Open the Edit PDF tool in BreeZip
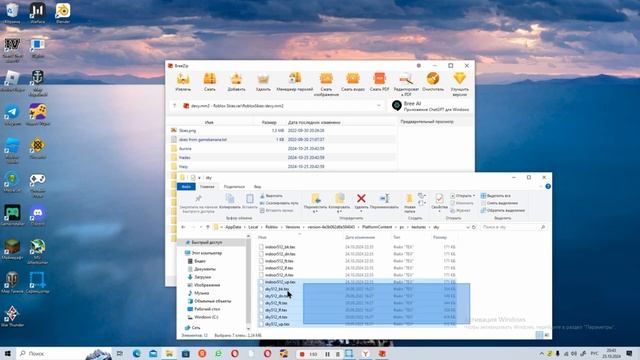This screenshot has height=360, width=640. (x=406, y=84)
